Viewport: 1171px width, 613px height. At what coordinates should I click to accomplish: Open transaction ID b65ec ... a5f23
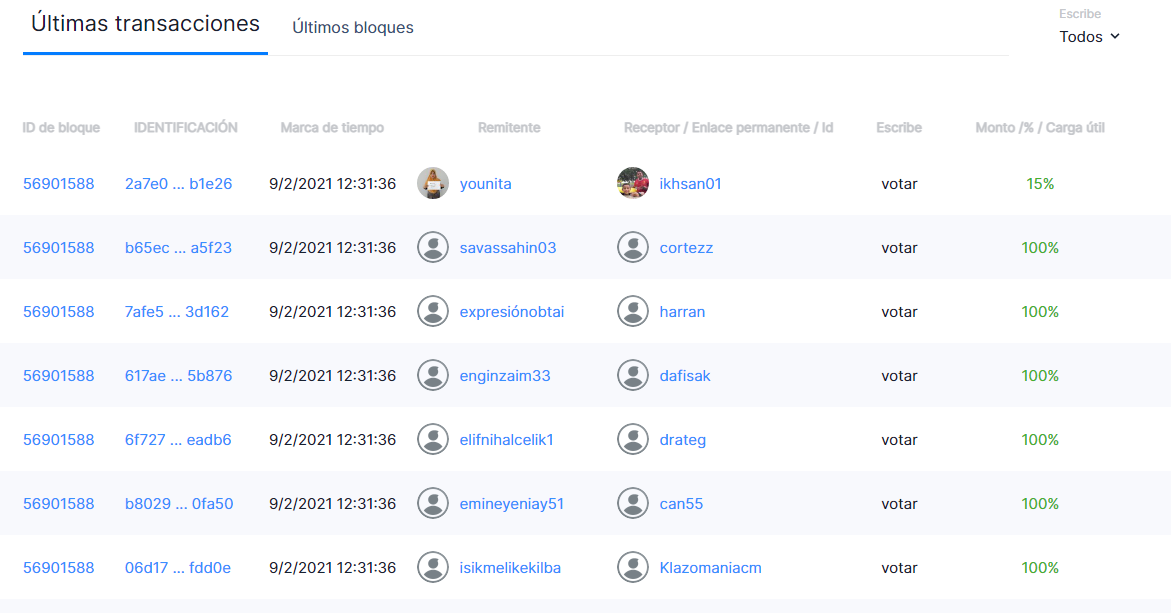(x=178, y=248)
